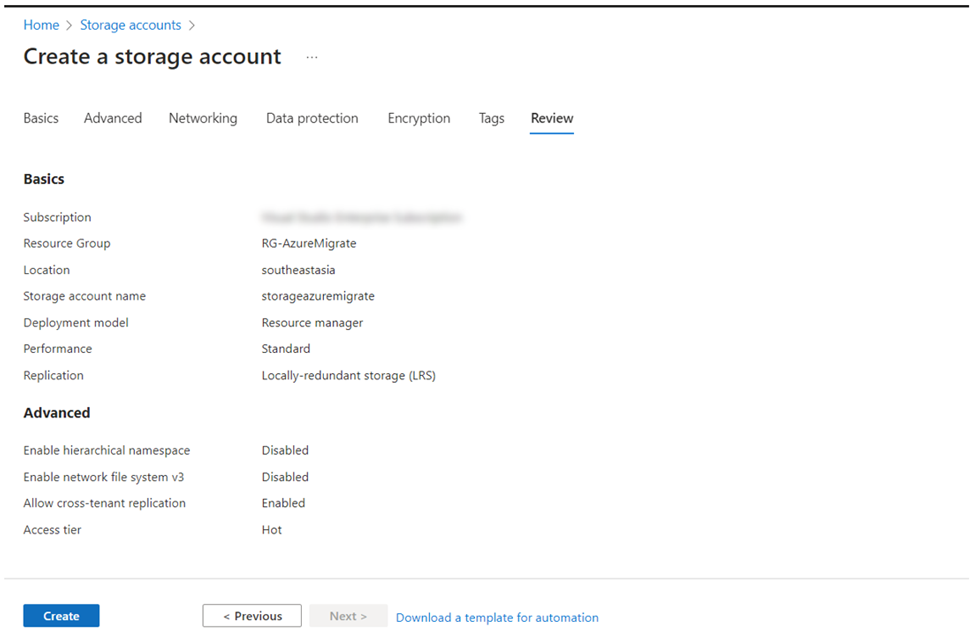Select the Encryption tab
This screenshot has height=643, width=975.
tap(419, 118)
